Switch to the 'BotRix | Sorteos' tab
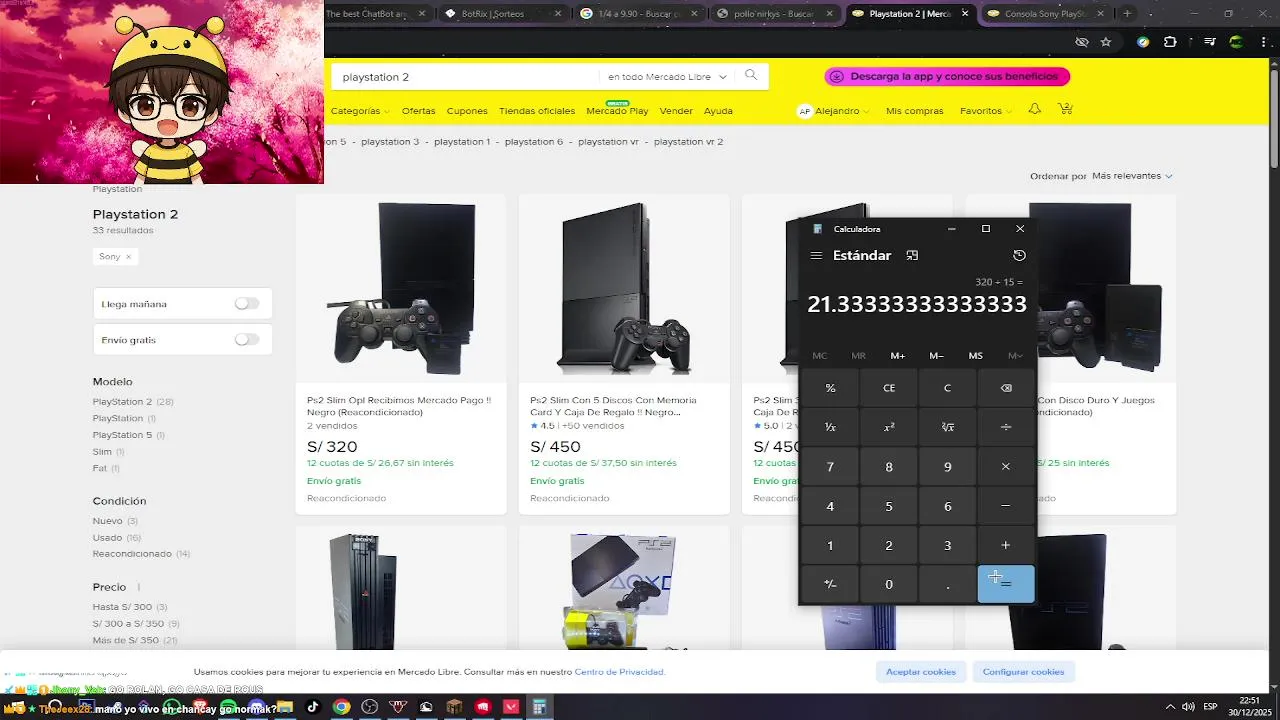Screen dimensions: 1280x720 click(x=503, y=14)
